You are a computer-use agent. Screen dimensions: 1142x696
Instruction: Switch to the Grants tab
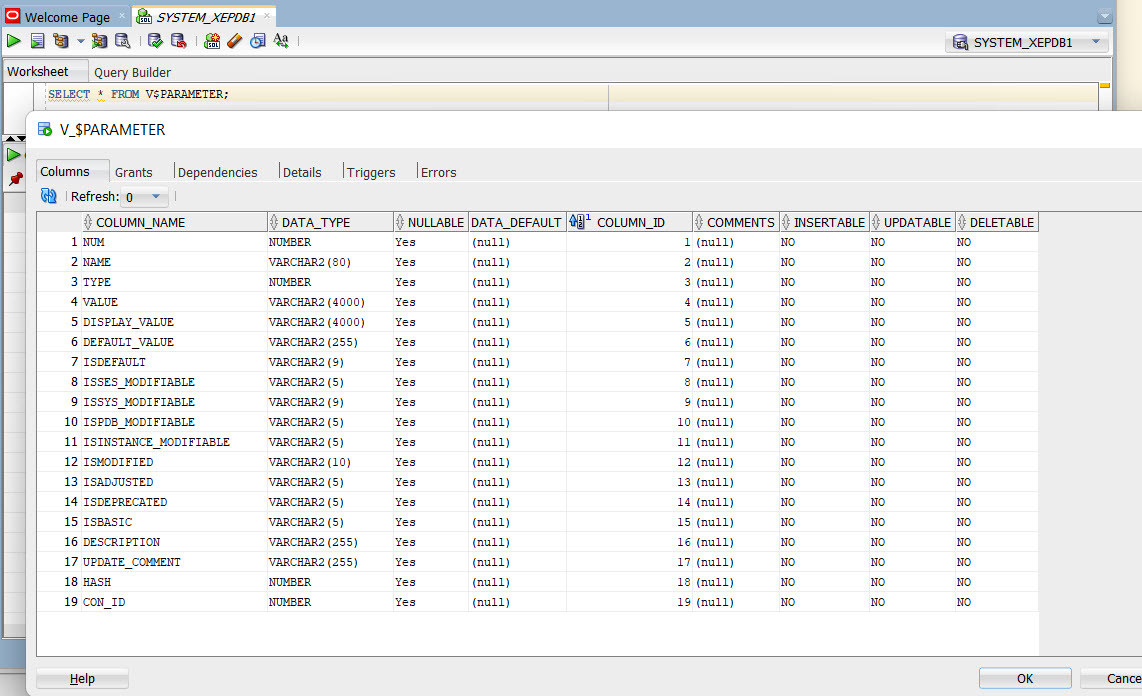click(x=133, y=173)
